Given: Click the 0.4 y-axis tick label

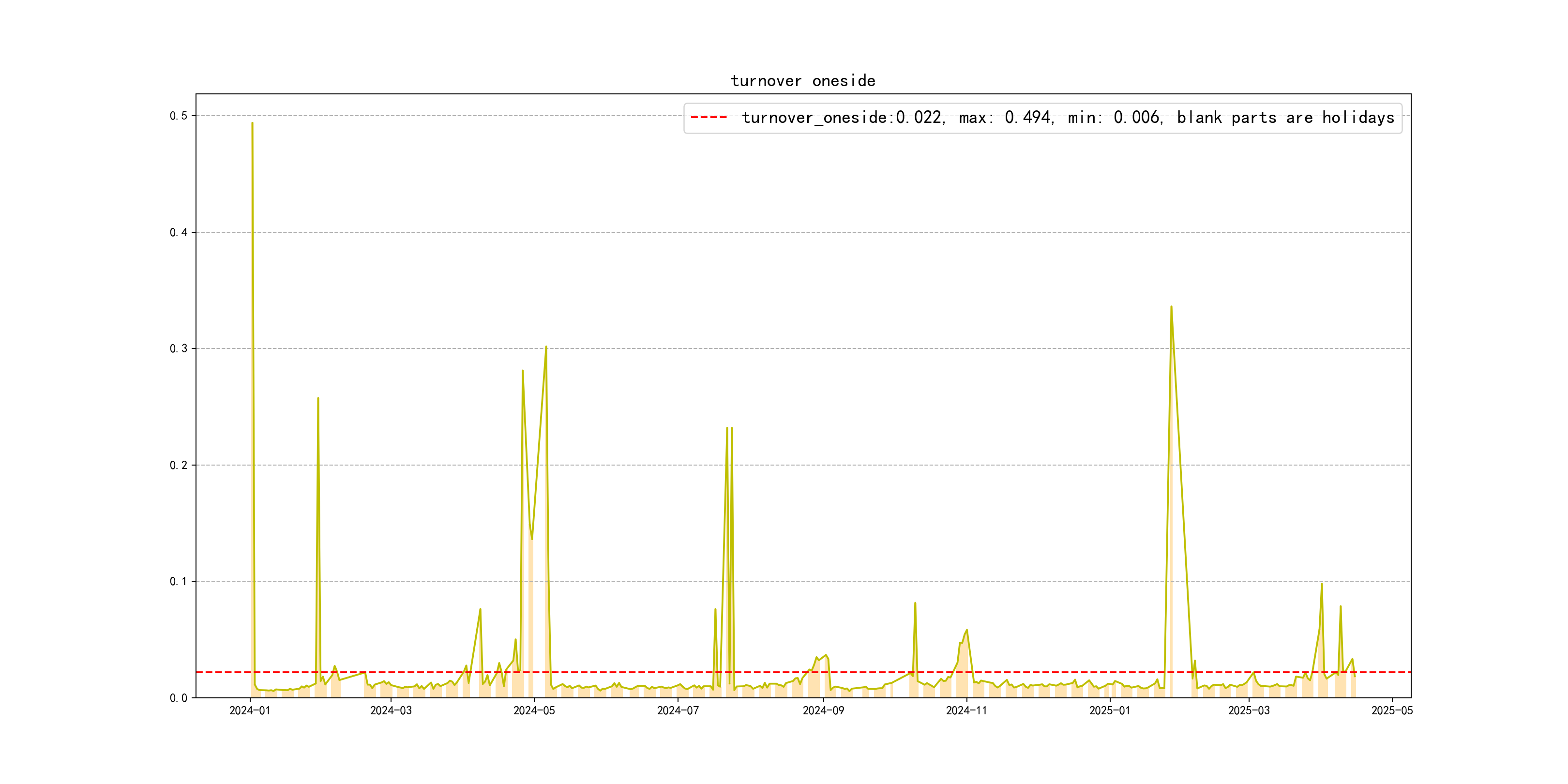Looking at the screenshot, I should point(179,232).
